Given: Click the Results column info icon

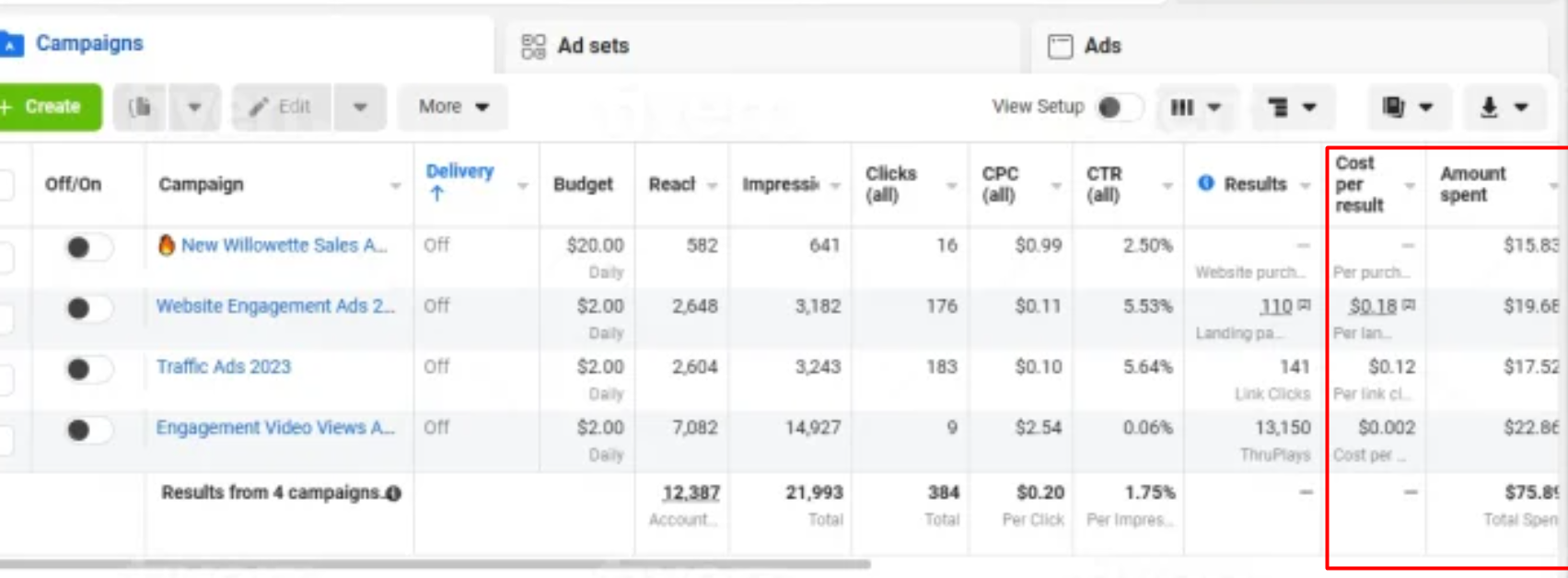Looking at the screenshot, I should point(1205,183).
